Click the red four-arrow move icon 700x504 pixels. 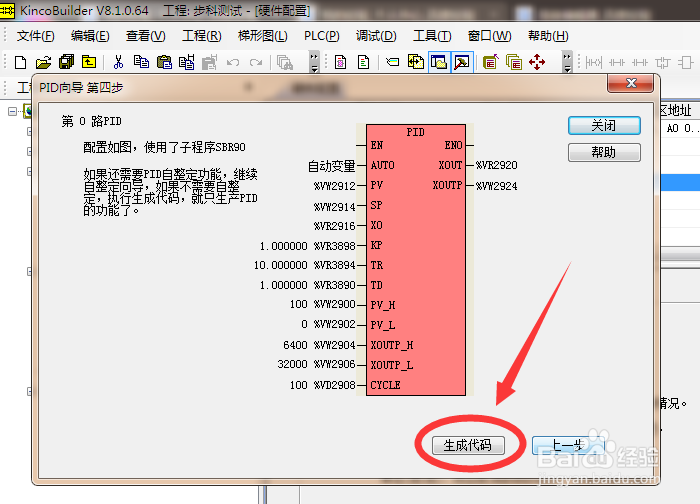(x=537, y=62)
